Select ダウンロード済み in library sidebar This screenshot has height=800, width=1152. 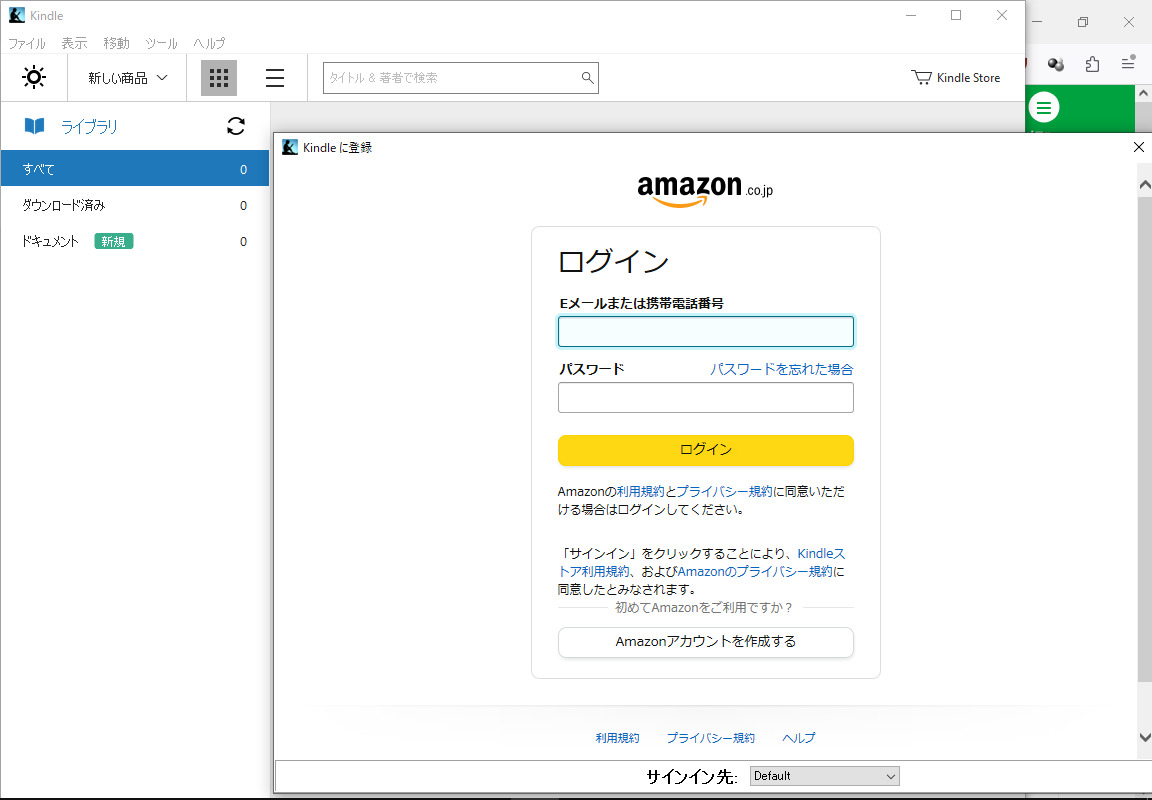click(64, 205)
